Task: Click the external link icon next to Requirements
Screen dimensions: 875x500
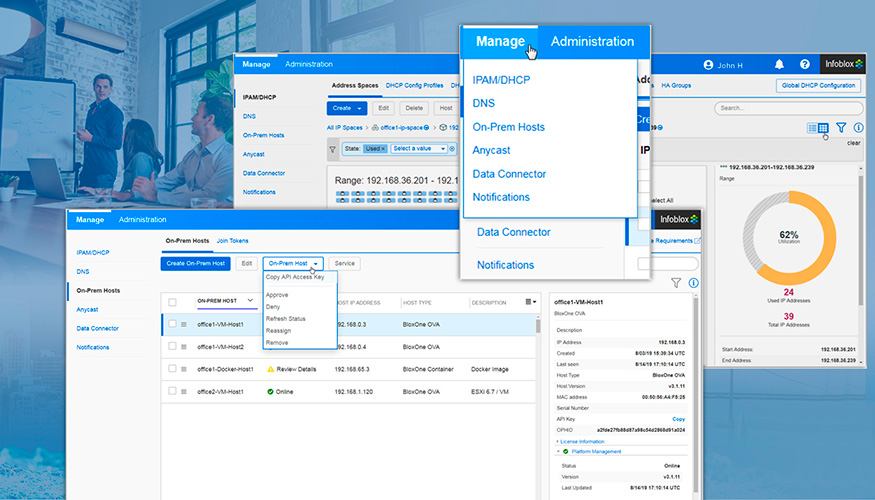Action: (x=697, y=241)
